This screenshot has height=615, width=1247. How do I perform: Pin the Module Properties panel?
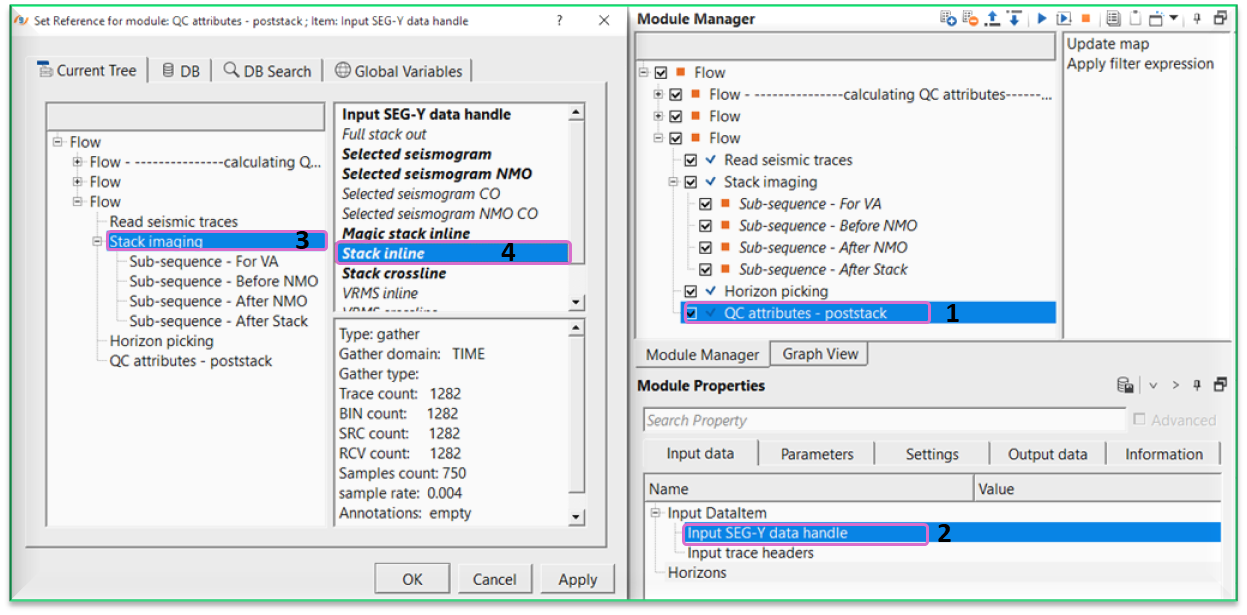[x=1197, y=385]
